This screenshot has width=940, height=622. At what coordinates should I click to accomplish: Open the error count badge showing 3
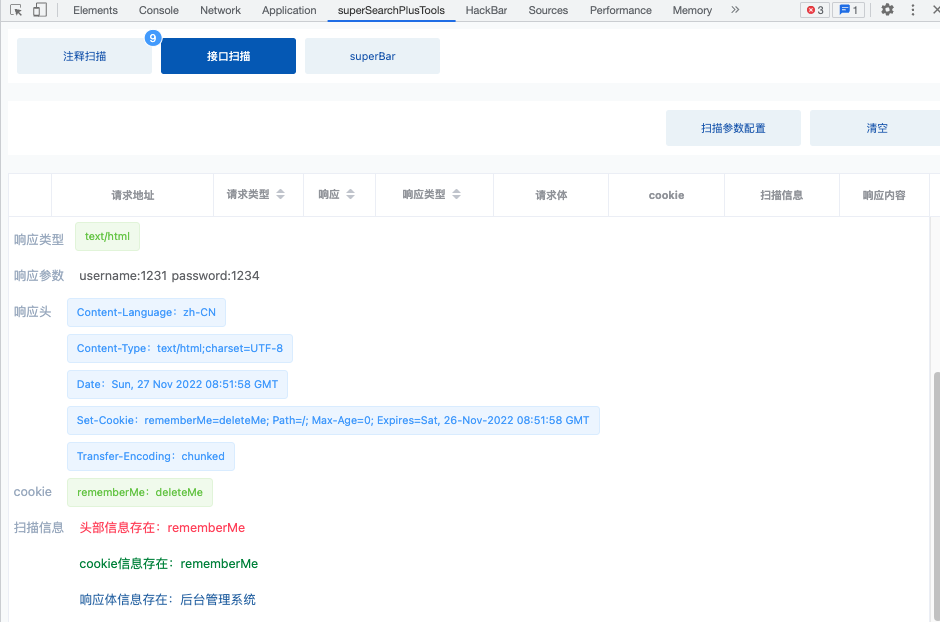coord(815,10)
